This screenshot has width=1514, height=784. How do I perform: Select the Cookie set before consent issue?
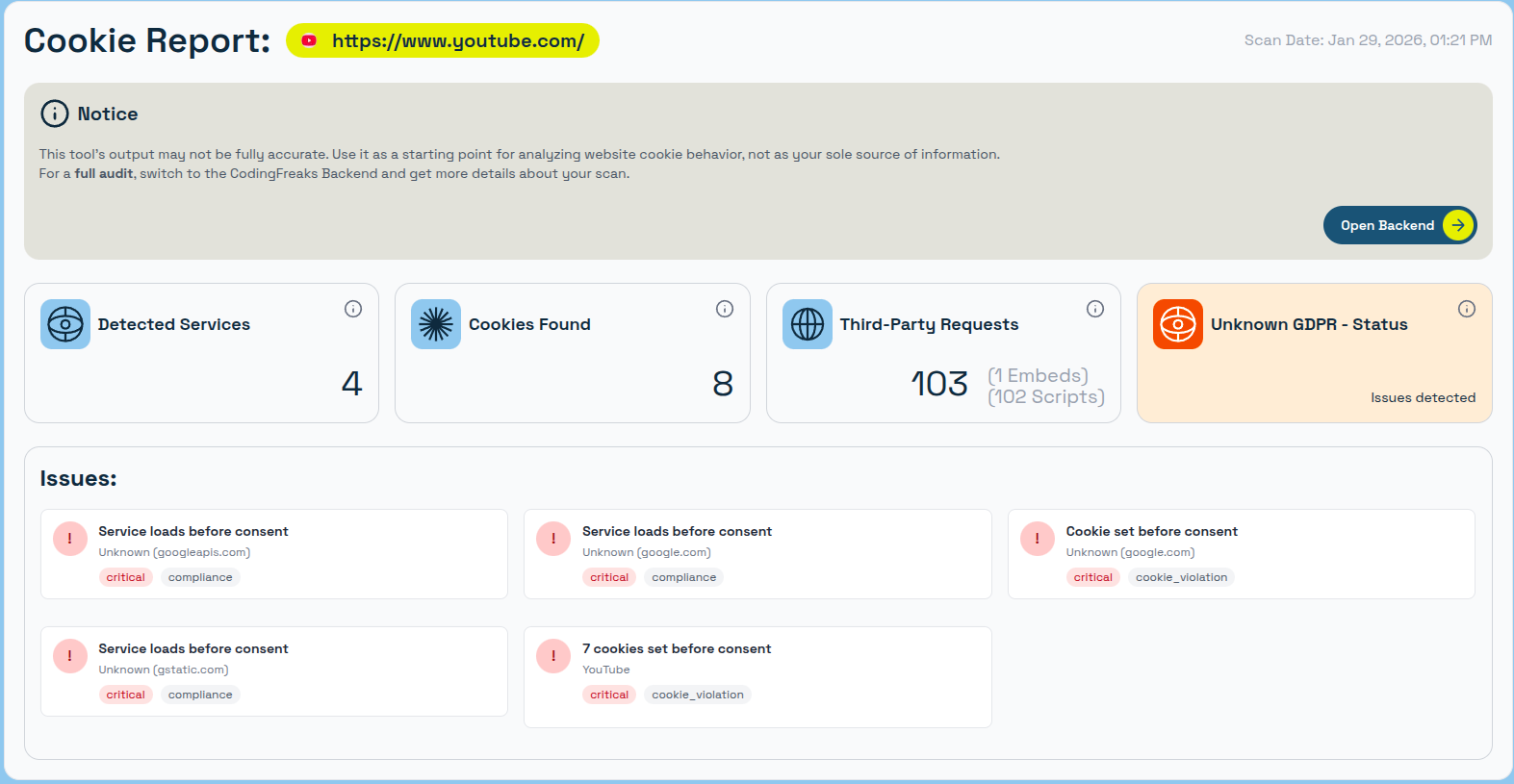point(1241,554)
